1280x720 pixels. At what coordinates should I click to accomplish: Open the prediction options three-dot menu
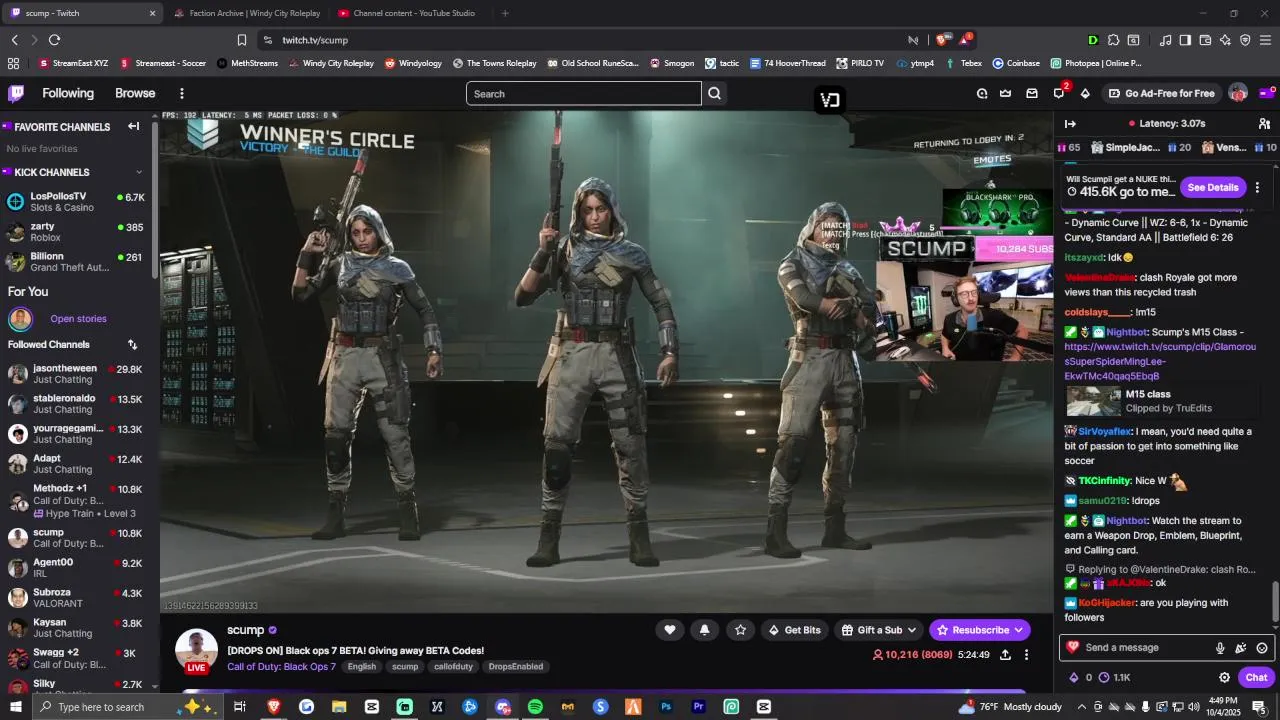point(1257,187)
